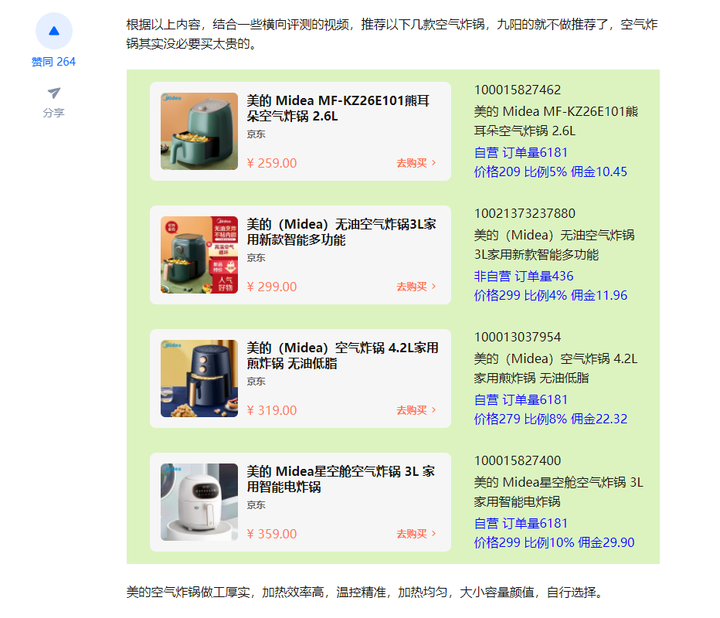720x618 pixels.
Task: Open the navy 4.2L fryer thumbnail
Action: [x=199, y=378]
